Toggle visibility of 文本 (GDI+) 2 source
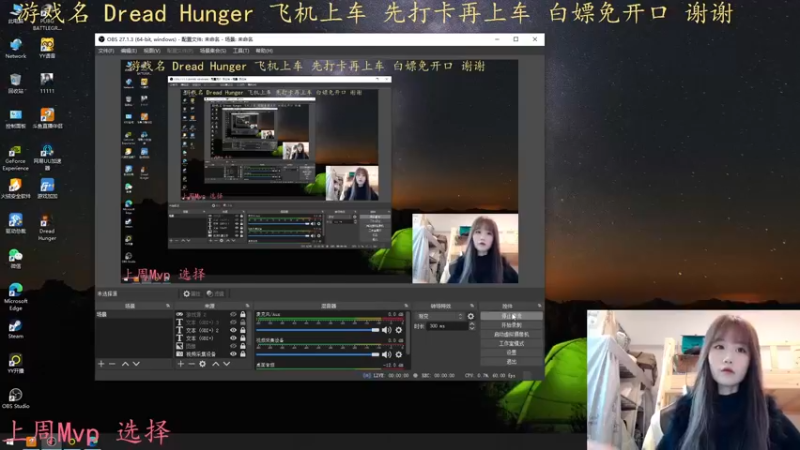 coord(233,330)
